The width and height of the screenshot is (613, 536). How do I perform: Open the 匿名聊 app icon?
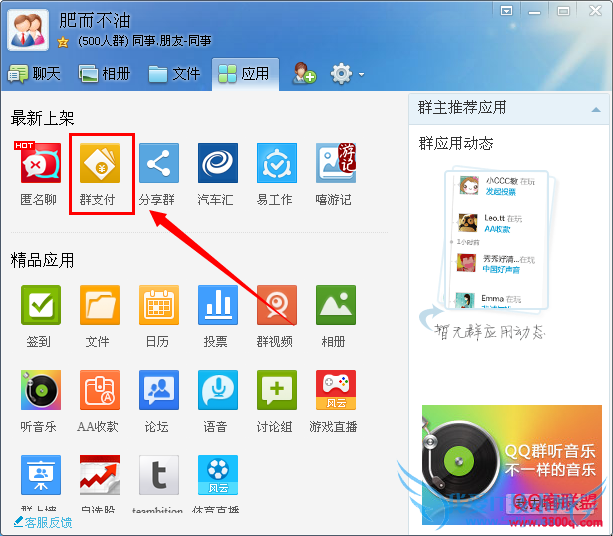41,163
